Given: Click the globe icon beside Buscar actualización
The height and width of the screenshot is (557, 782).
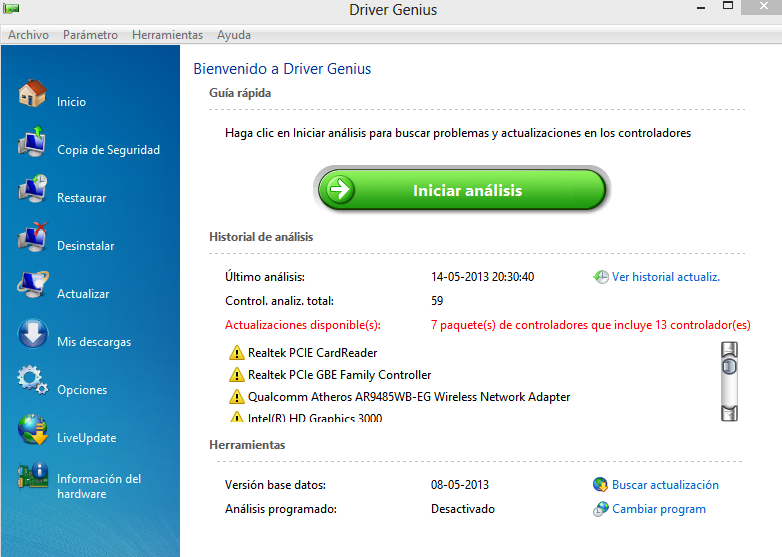Looking at the screenshot, I should 600,485.
